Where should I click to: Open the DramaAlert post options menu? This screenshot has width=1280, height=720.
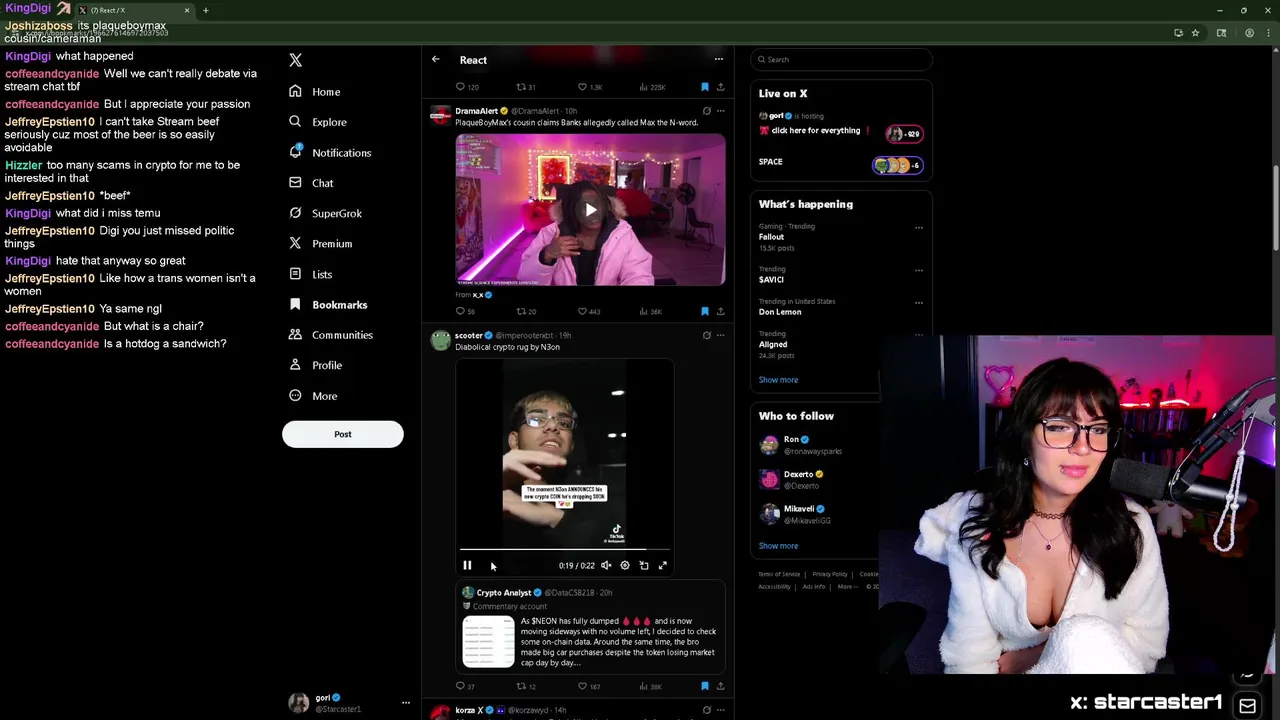tap(720, 111)
